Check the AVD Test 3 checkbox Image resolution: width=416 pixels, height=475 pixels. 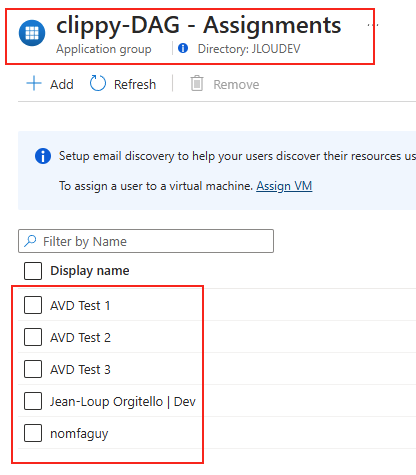pyautogui.click(x=33, y=369)
